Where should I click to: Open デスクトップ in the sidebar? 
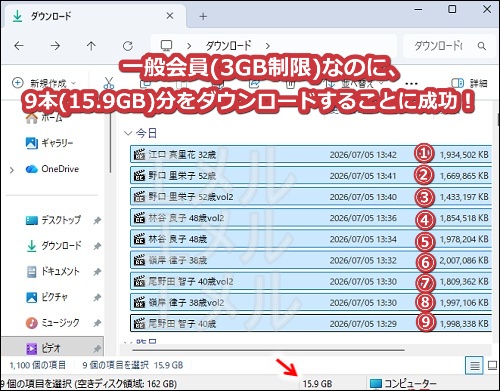(x=53, y=220)
